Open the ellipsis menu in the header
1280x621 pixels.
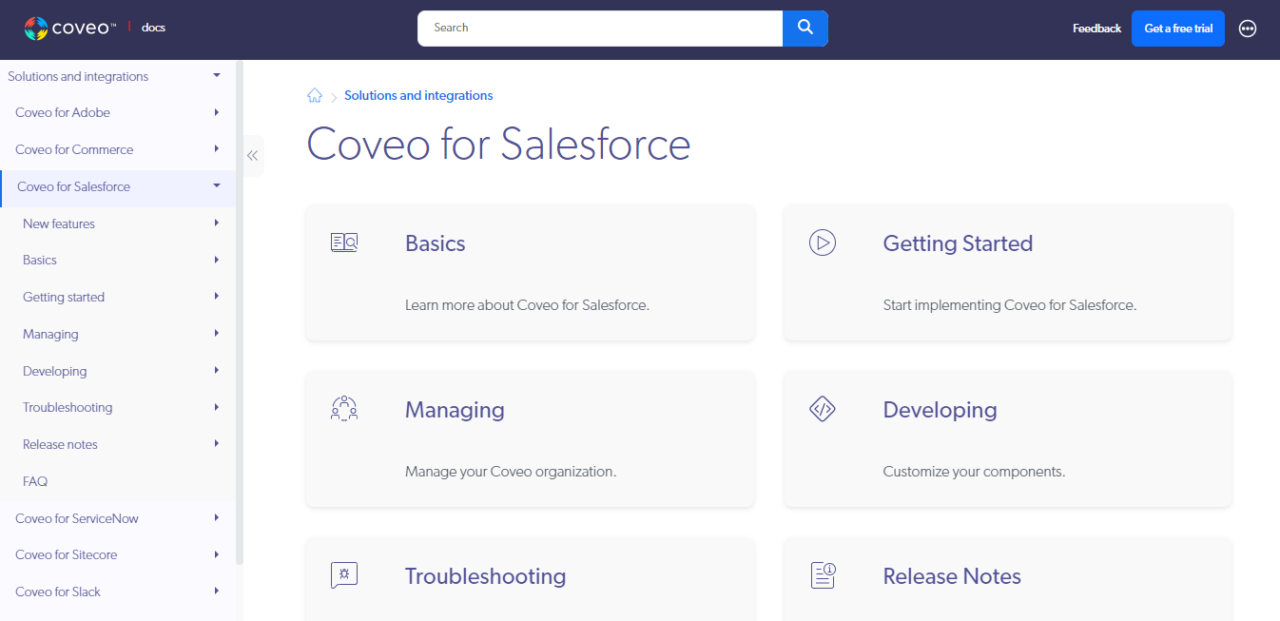pos(1247,28)
